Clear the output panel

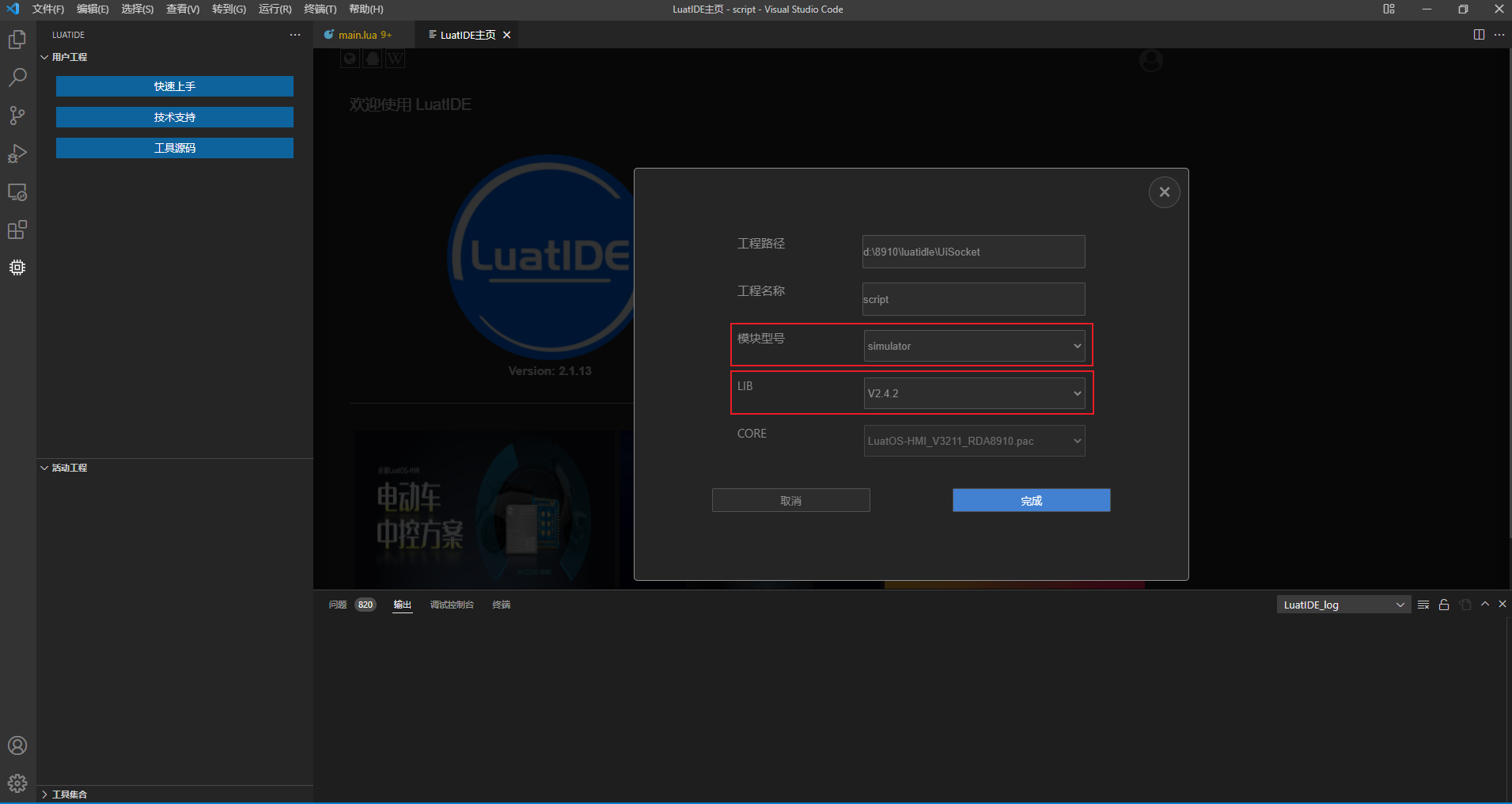[1423, 605]
